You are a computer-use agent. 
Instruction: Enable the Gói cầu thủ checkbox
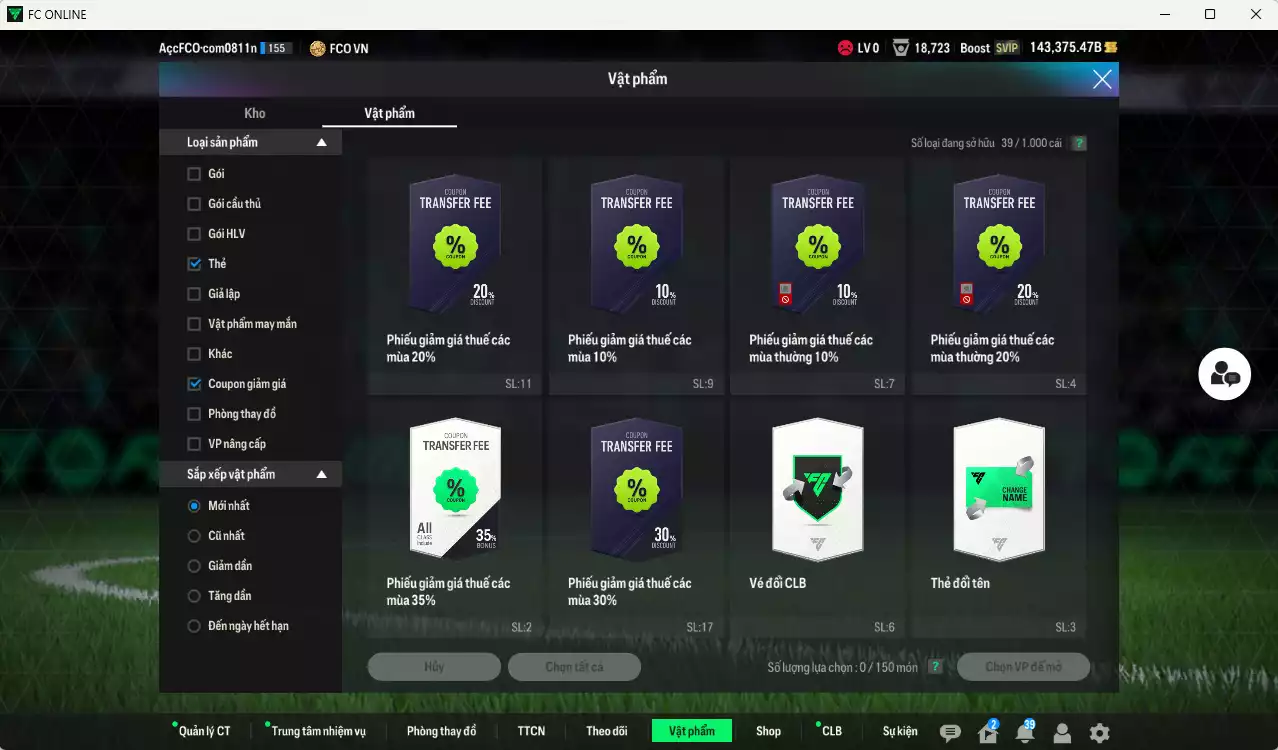click(194, 204)
